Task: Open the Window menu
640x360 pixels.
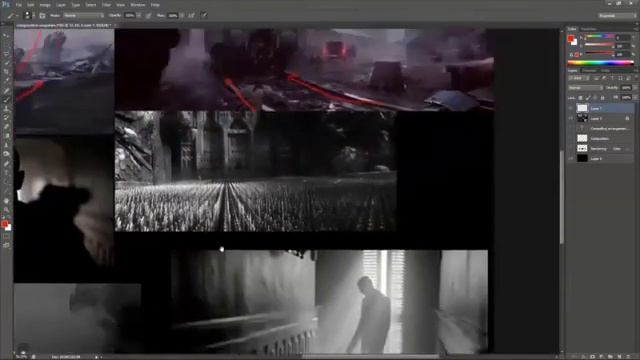Action: [x=138, y=5]
